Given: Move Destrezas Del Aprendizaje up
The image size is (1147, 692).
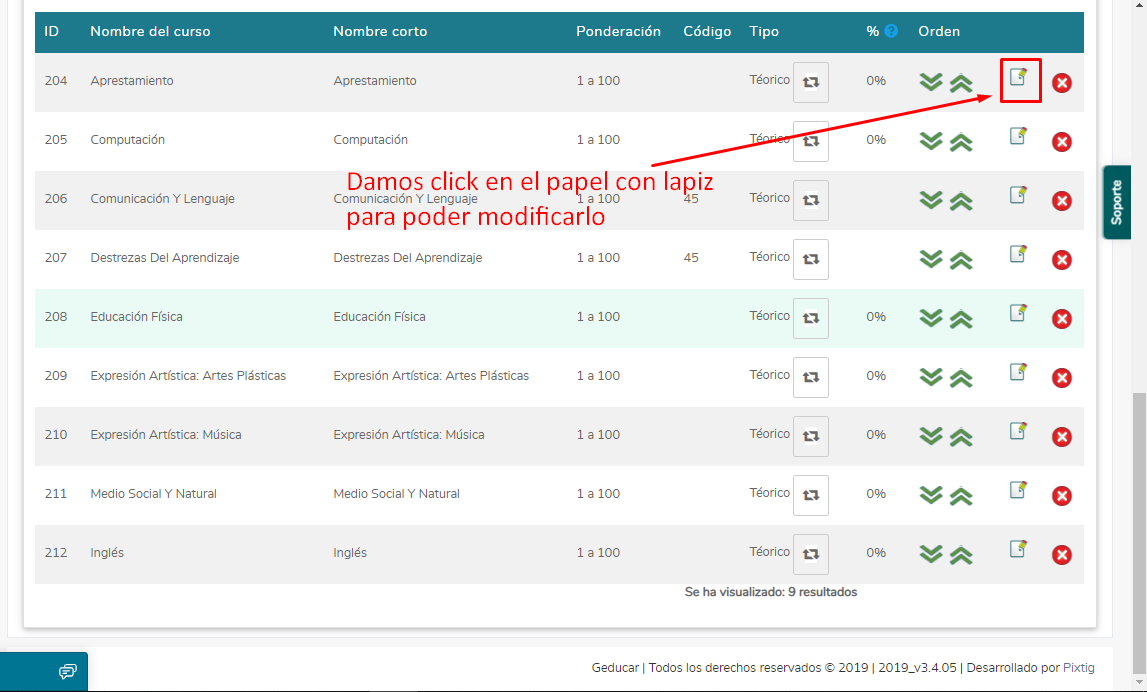Looking at the screenshot, I should [x=961, y=260].
